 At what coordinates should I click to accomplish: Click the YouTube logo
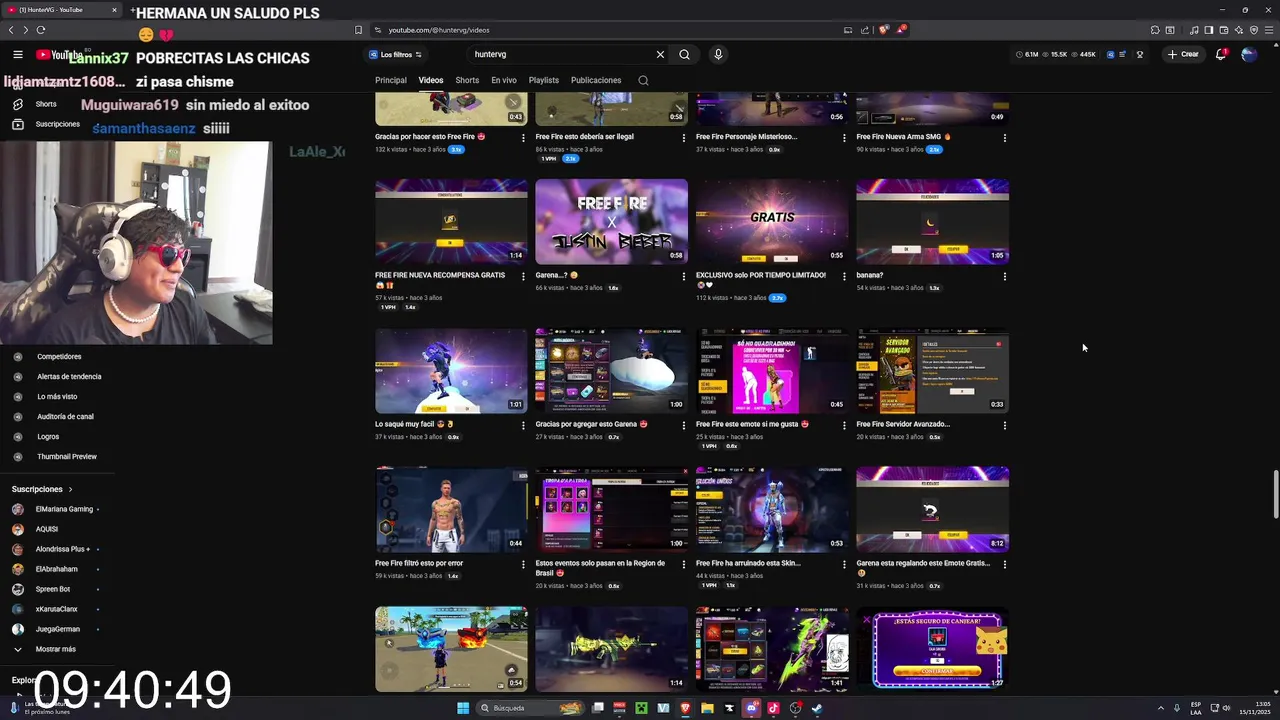point(60,55)
